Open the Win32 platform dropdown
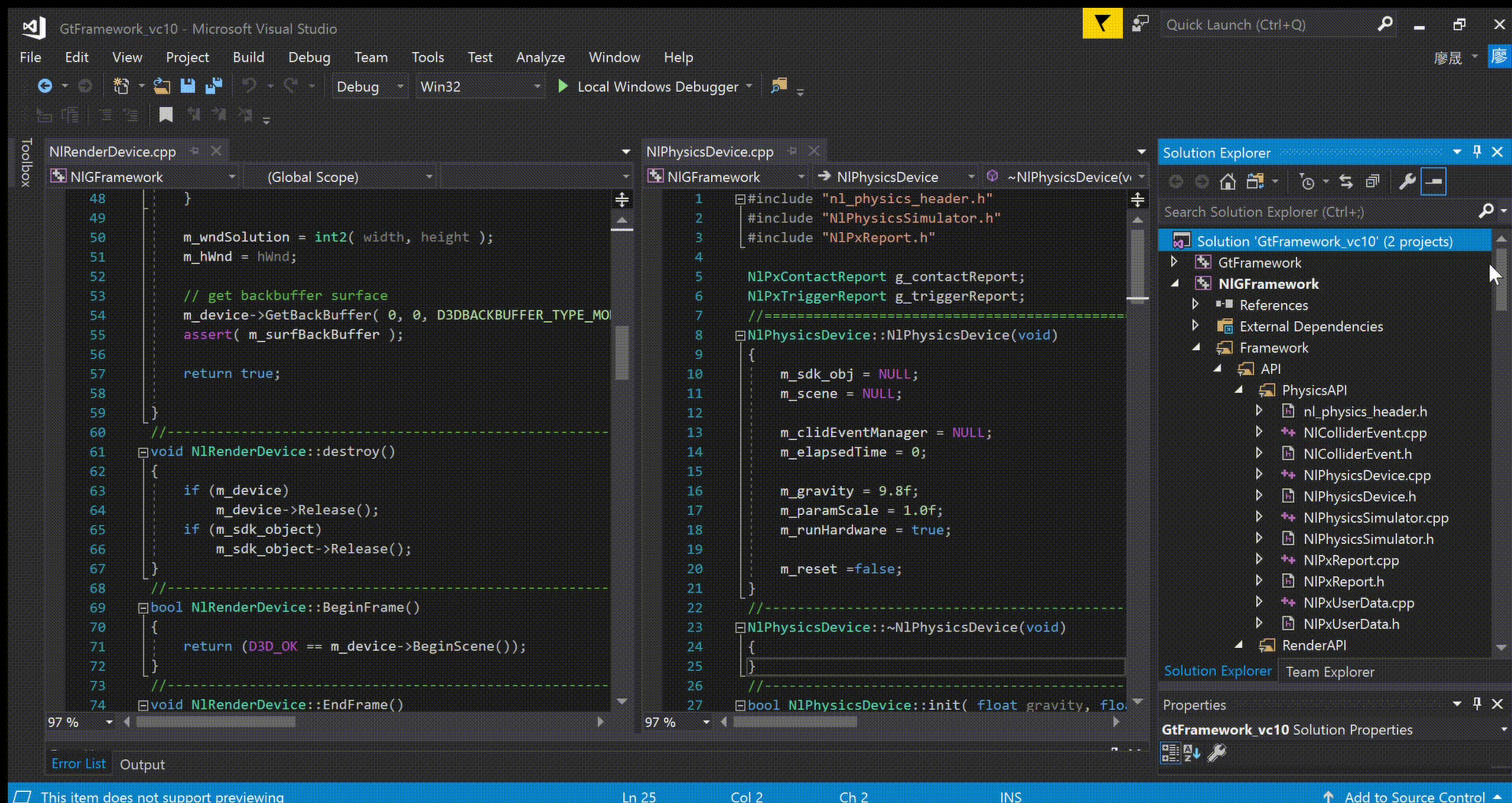 point(537,87)
